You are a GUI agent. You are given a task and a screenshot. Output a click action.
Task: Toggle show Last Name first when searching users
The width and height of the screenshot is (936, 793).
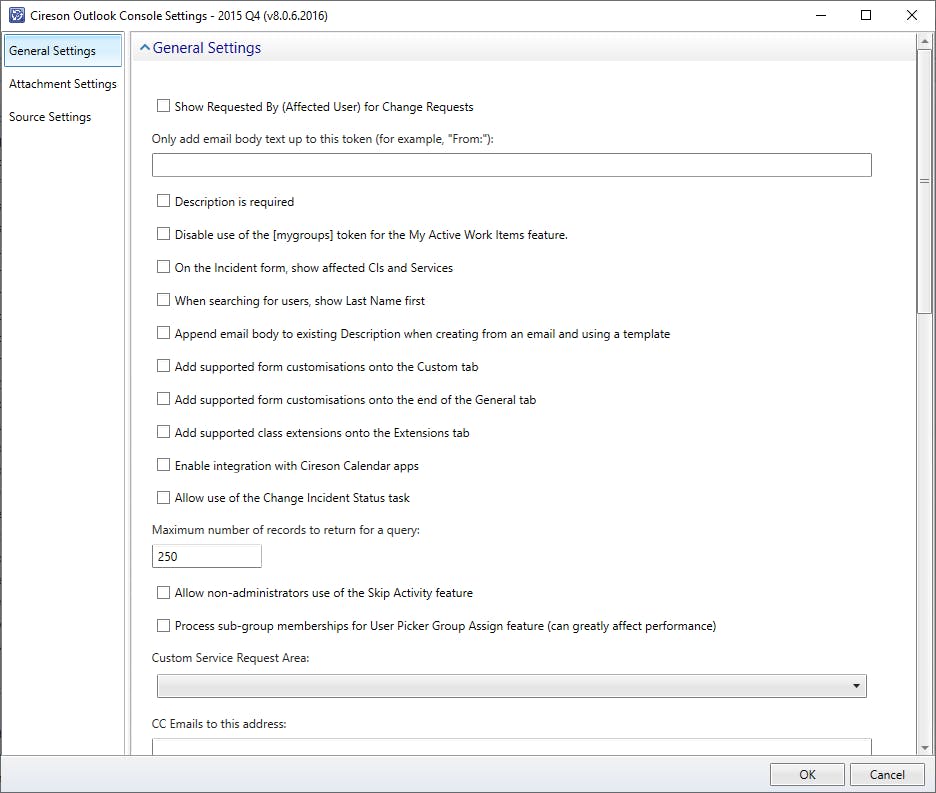[x=163, y=300]
